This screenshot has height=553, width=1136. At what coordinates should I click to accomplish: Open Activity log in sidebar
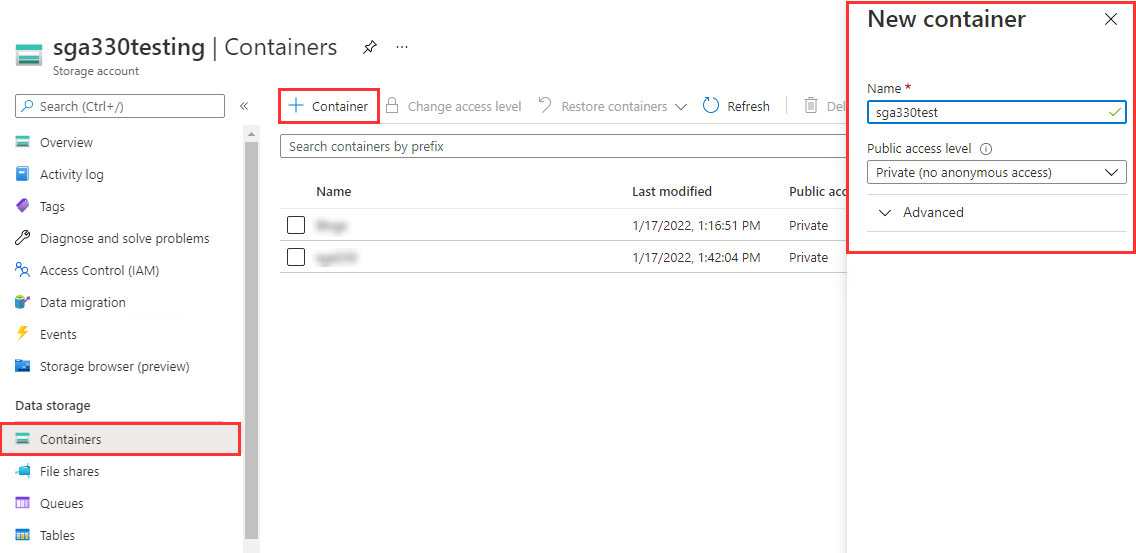pos(72,174)
